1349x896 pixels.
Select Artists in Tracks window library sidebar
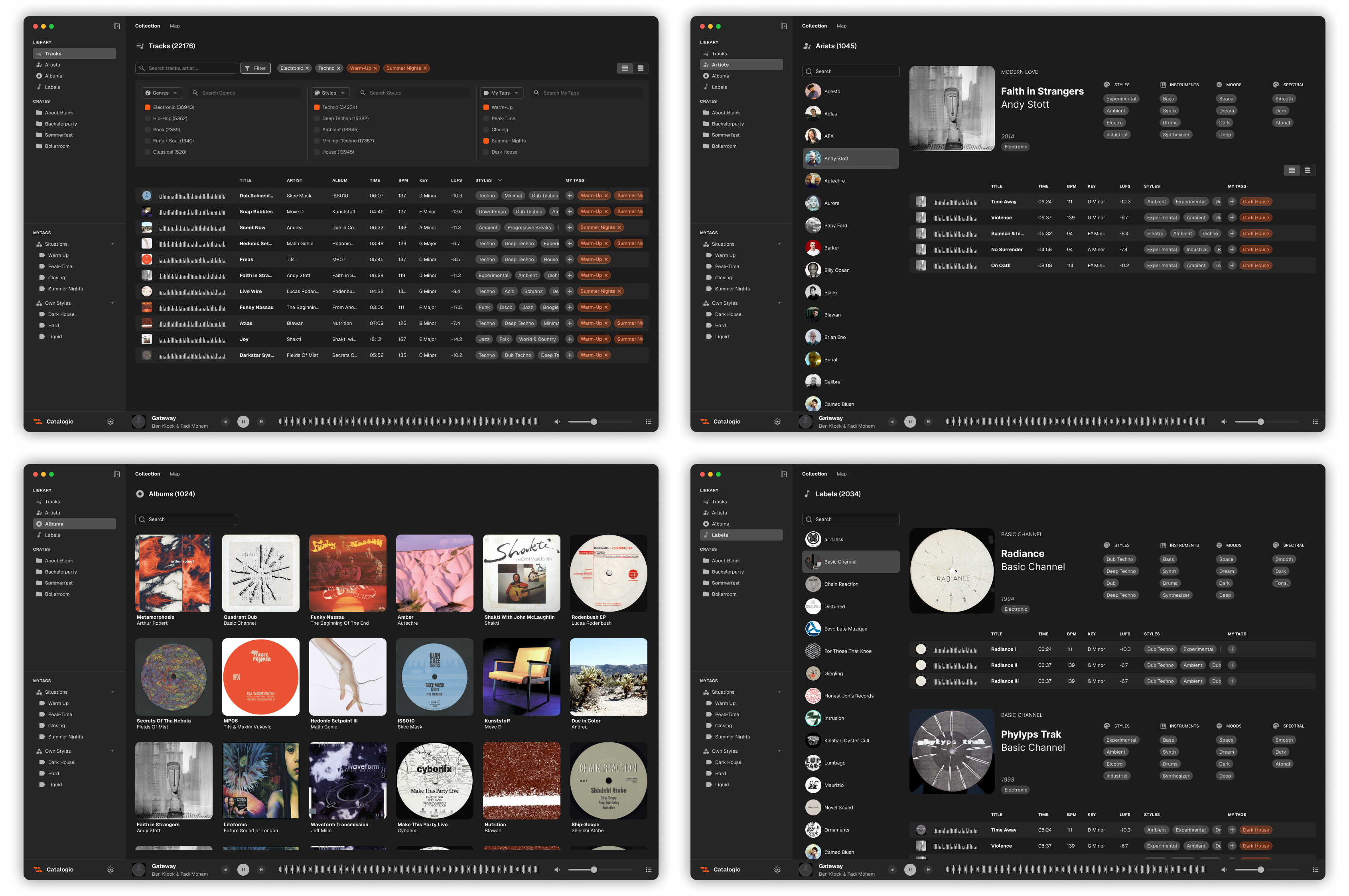coord(74,65)
